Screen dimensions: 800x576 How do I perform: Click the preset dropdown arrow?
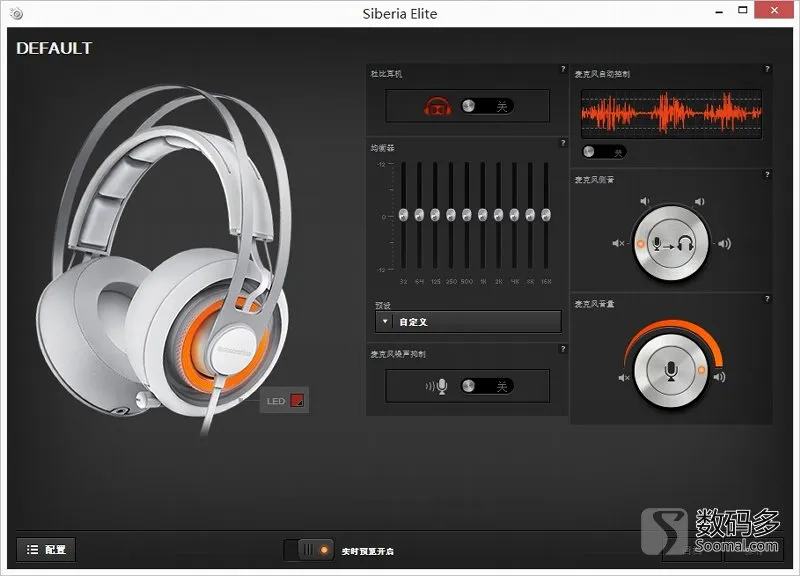tap(385, 322)
